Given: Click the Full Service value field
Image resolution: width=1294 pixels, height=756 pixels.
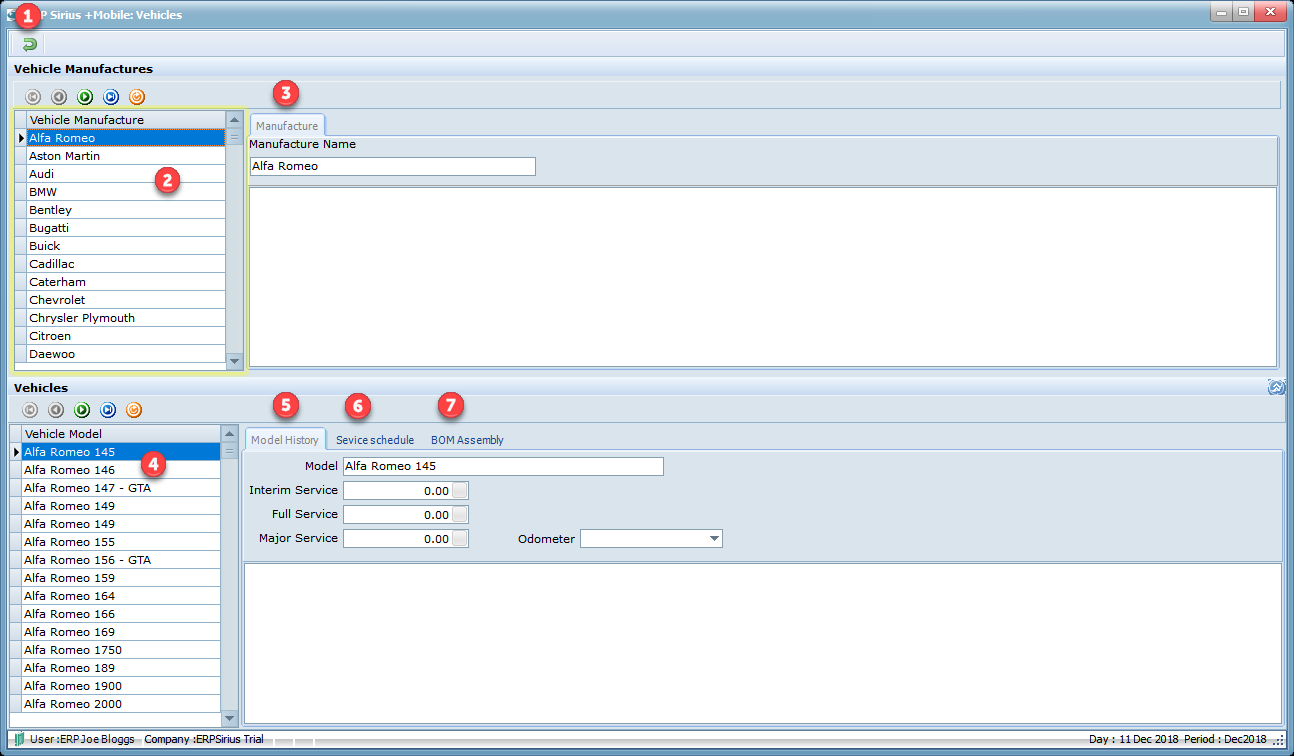Looking at the screenshot, I should pyautogui.click(x=398, y=515).
